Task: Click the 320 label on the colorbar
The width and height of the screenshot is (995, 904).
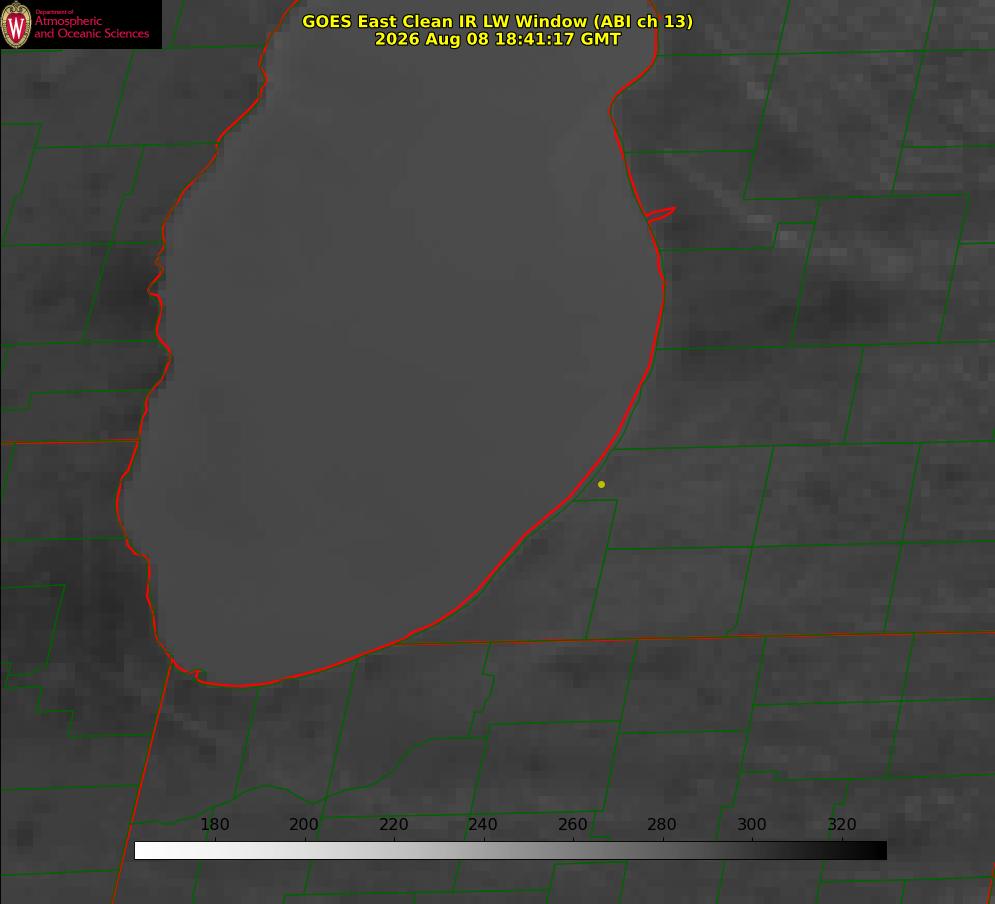Action: 842,824
